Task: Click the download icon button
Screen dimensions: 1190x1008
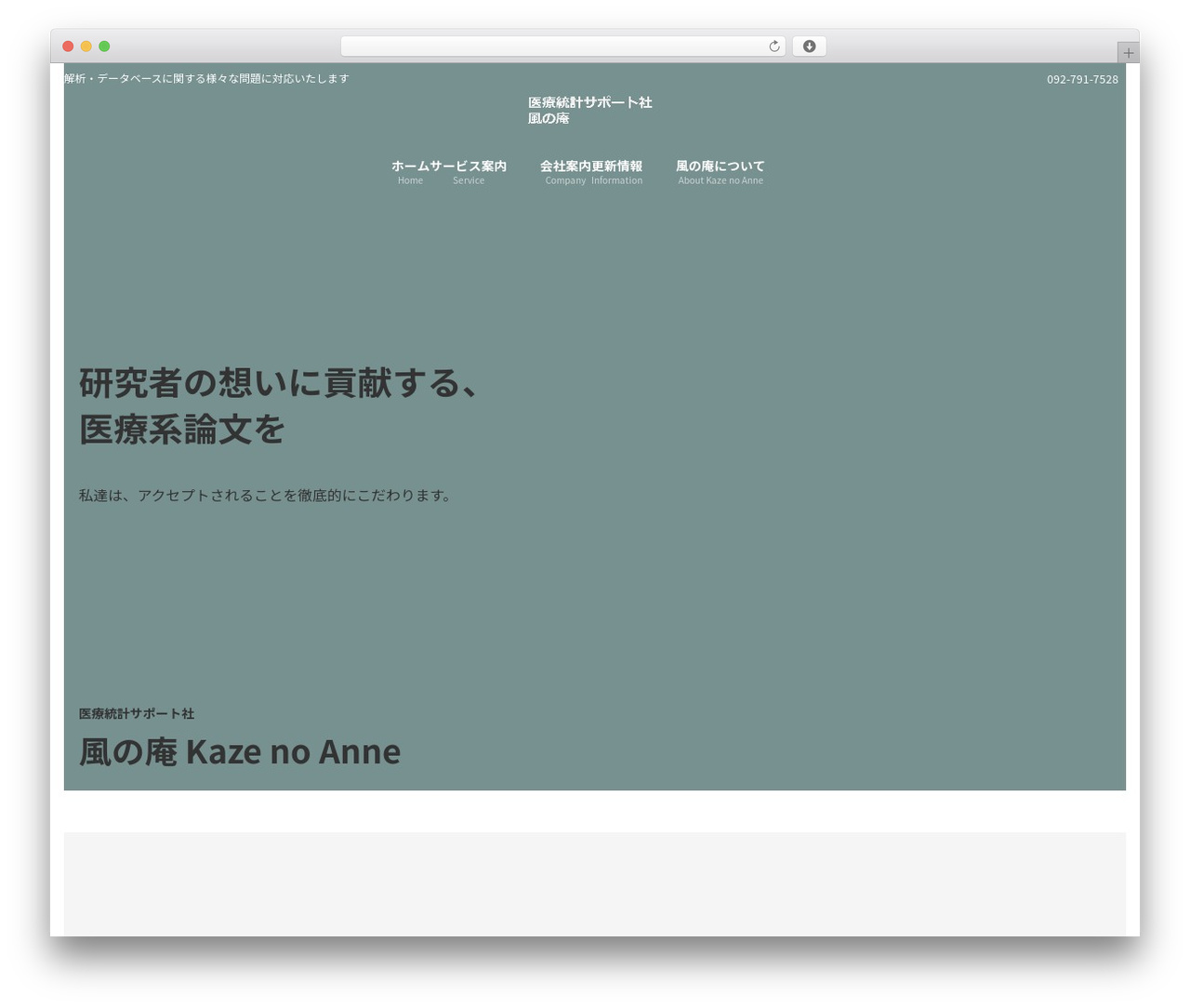Action: pyautogui.click(x=809, y=46)
